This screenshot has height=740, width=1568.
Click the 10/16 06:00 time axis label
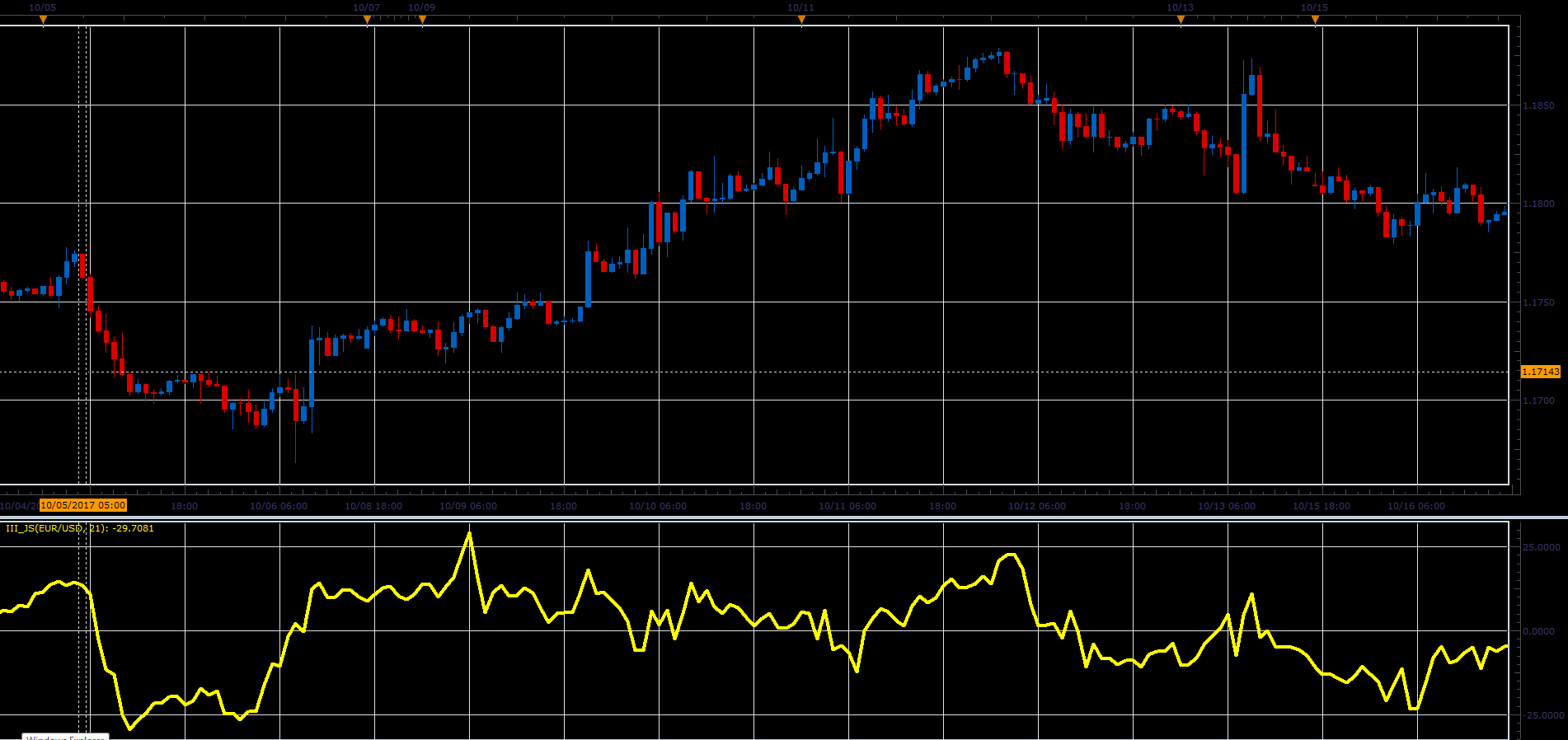coord(1416,506)
